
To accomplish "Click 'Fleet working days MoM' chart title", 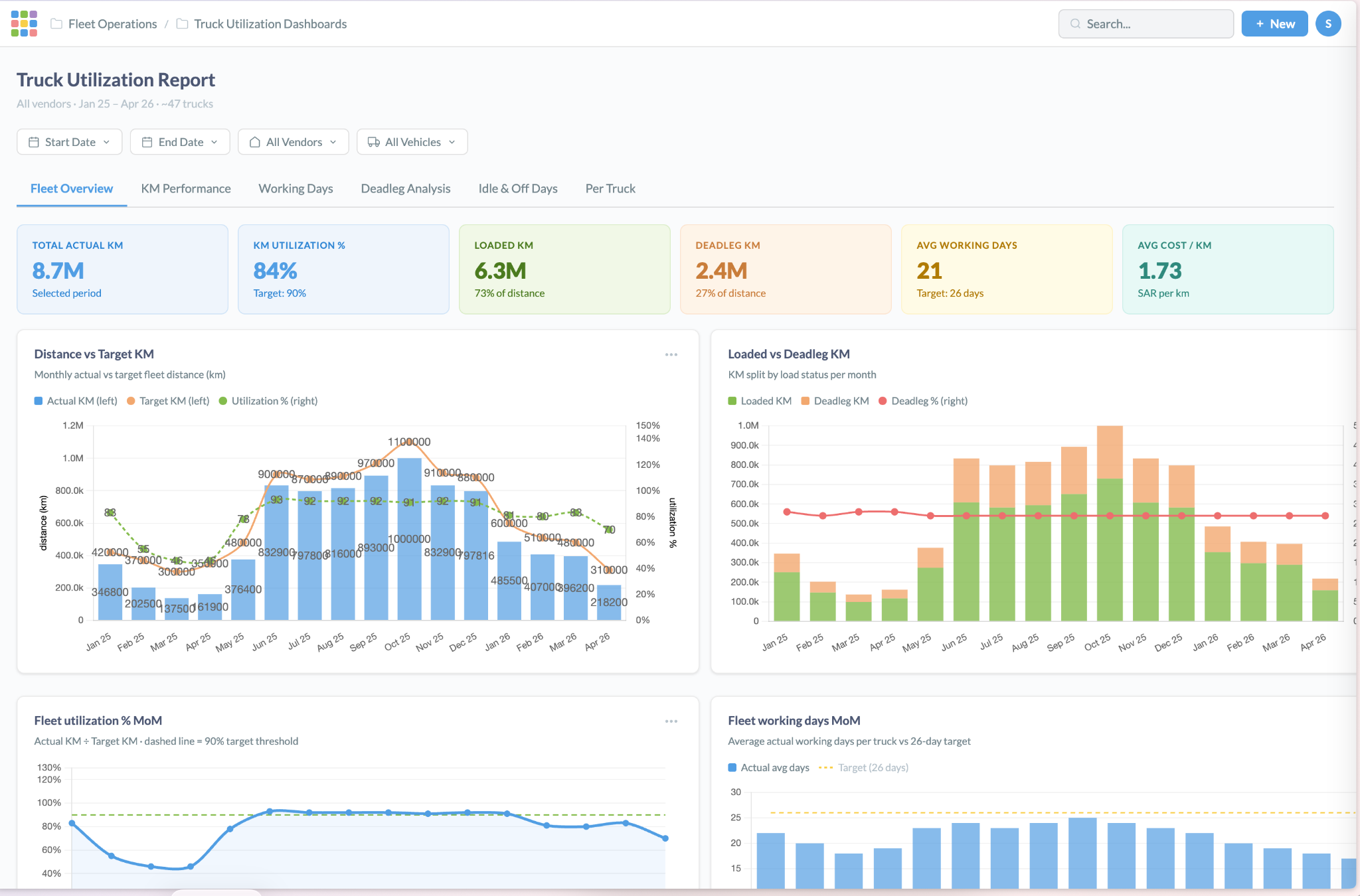I will coord(794,721).
